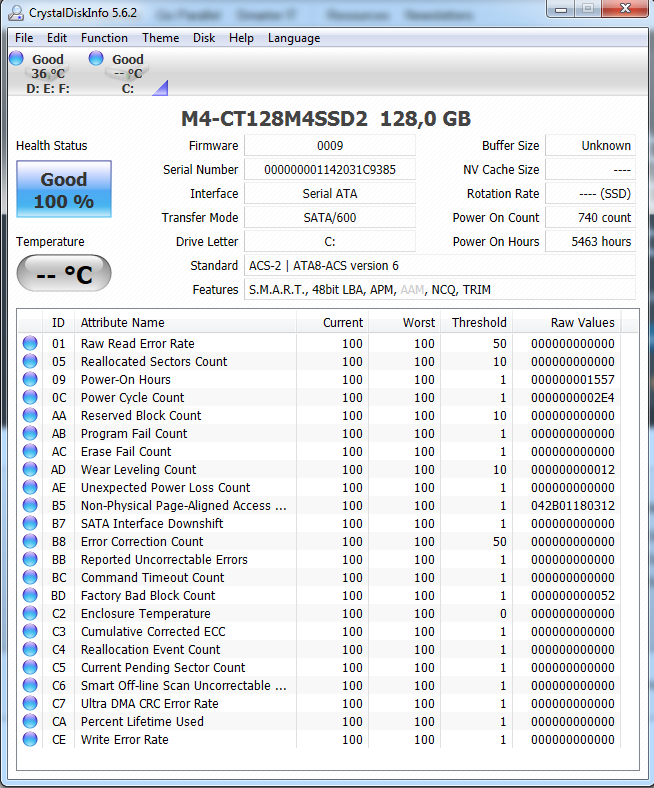Open the Help menu
654x788 pixels.
[x=241, y=38]
